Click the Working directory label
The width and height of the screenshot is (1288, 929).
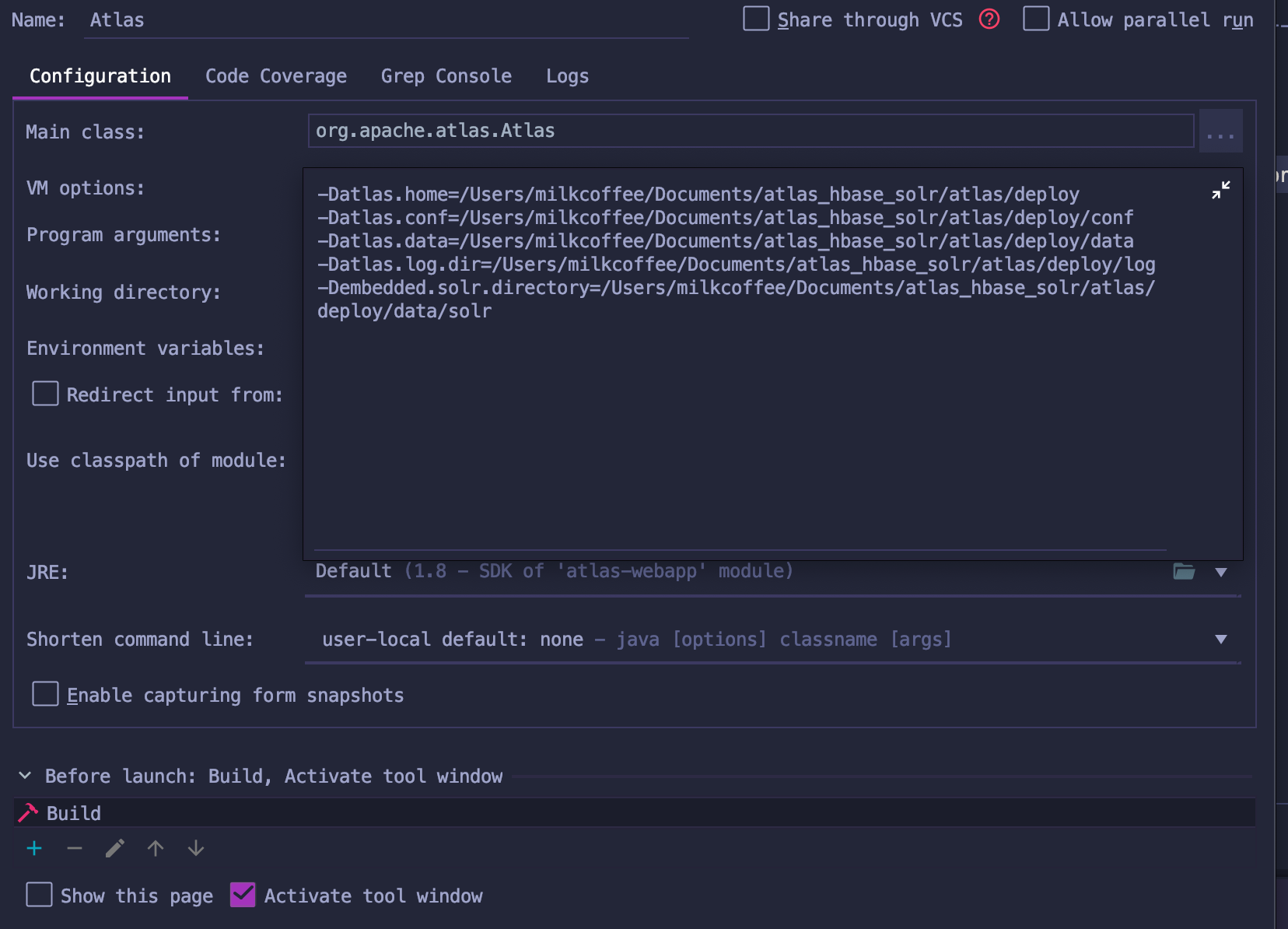(x=124, y=293)
